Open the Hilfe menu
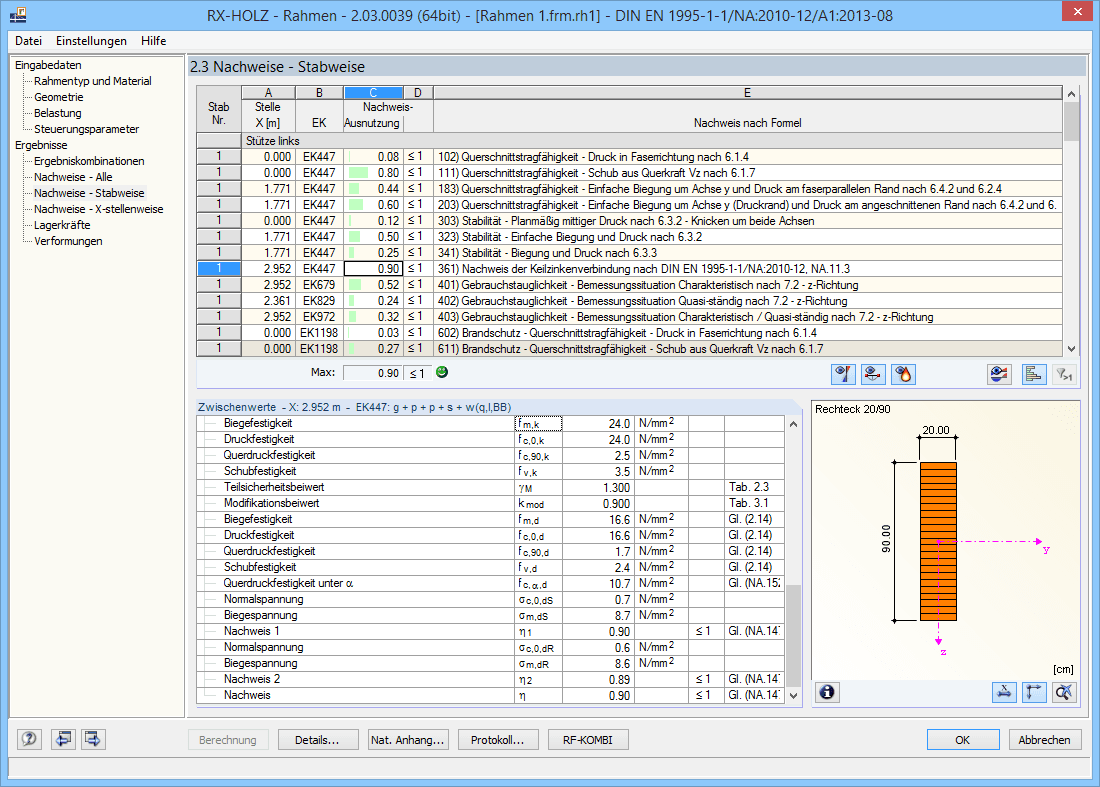This screenshot has height=787, width=1100. pyautogui.click(x=154, y=41)
